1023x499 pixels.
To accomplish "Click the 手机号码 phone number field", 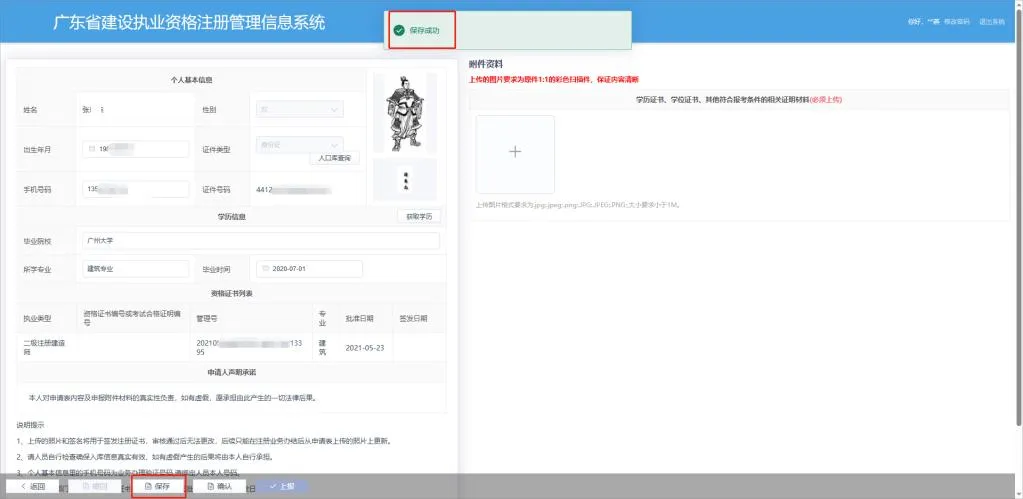I will tap(136, 189).
